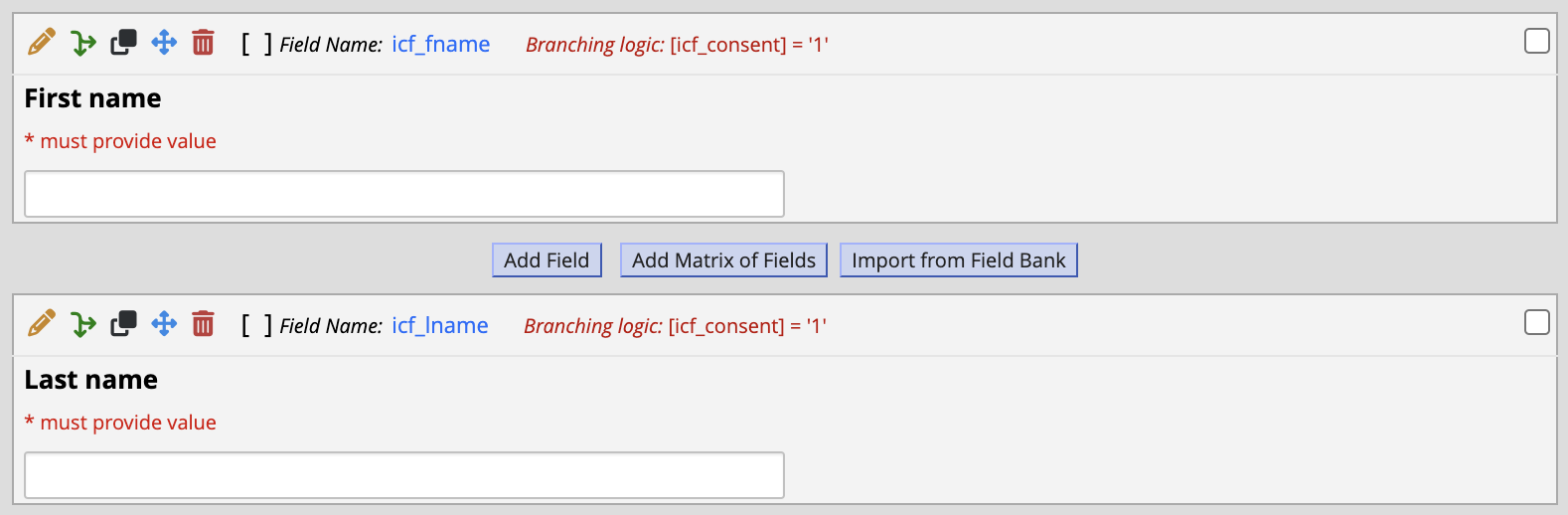Open branching logic icon for icf_fname field
The height and width of the screenshot is (515, 1568).
point(83,43)
